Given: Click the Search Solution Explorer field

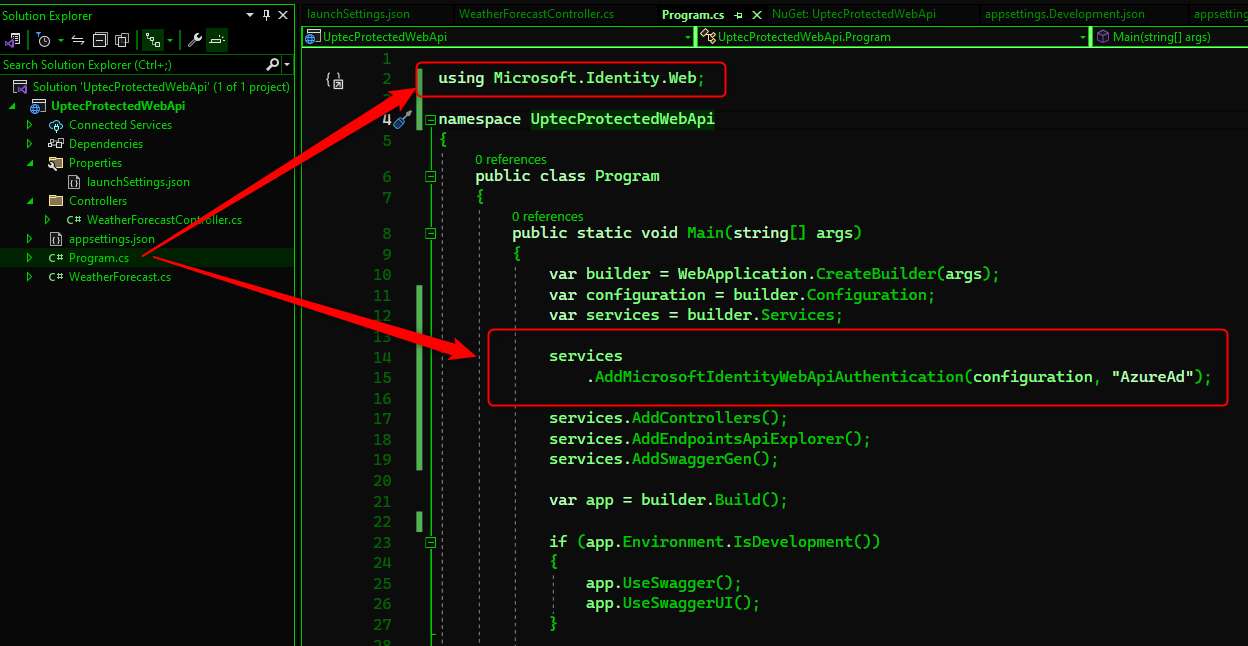Looking at the screenshot, I should [x=130, y=64].
